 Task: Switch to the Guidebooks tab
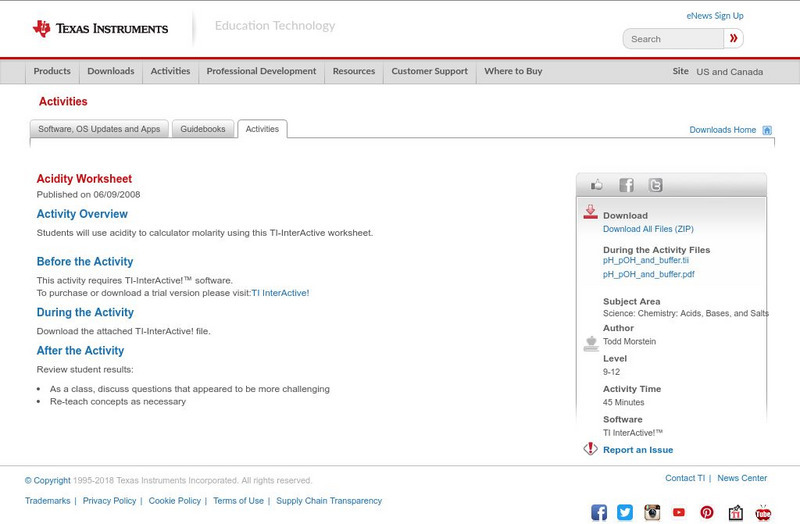[203, 129]
